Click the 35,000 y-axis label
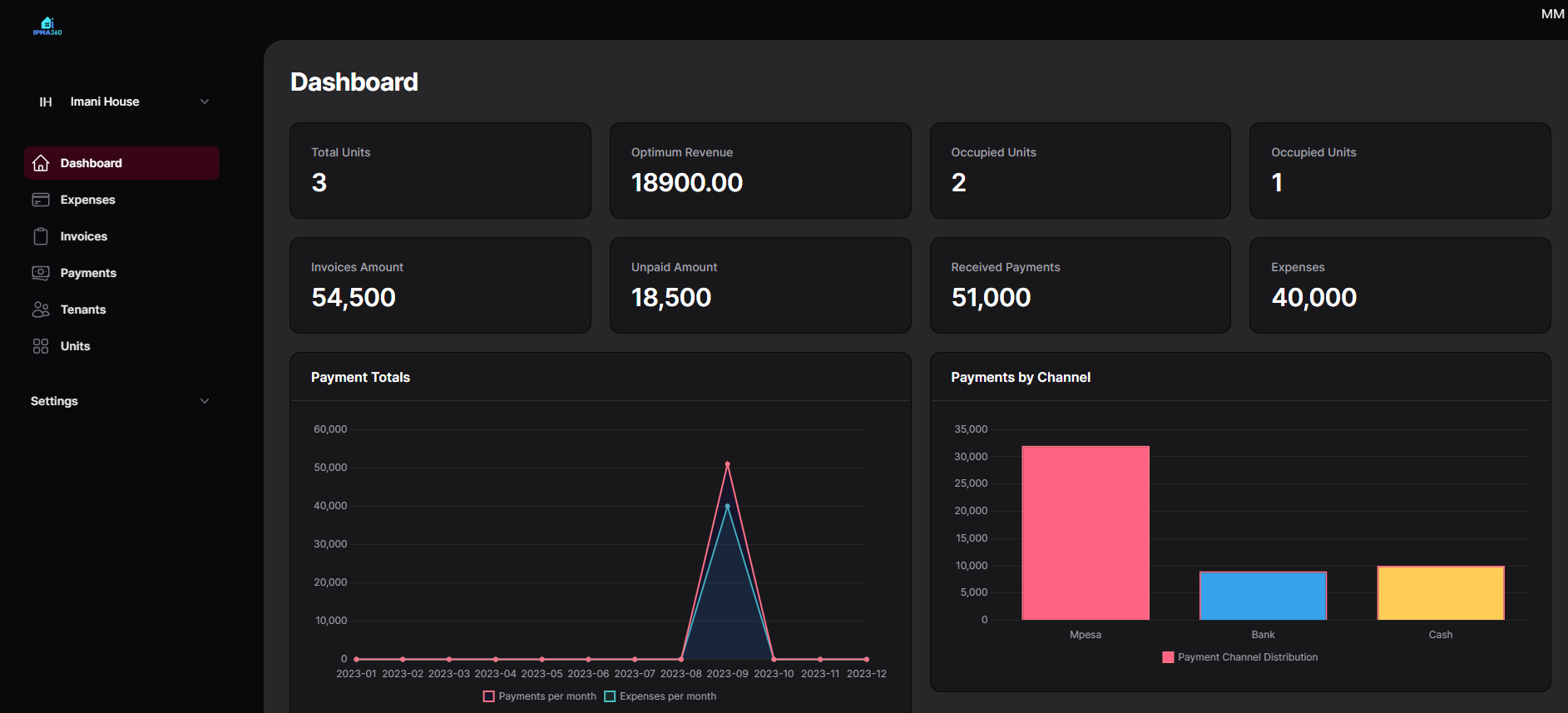Image resolution: width=1568 pixels, height=713 pixels. (x=971, y=429)
